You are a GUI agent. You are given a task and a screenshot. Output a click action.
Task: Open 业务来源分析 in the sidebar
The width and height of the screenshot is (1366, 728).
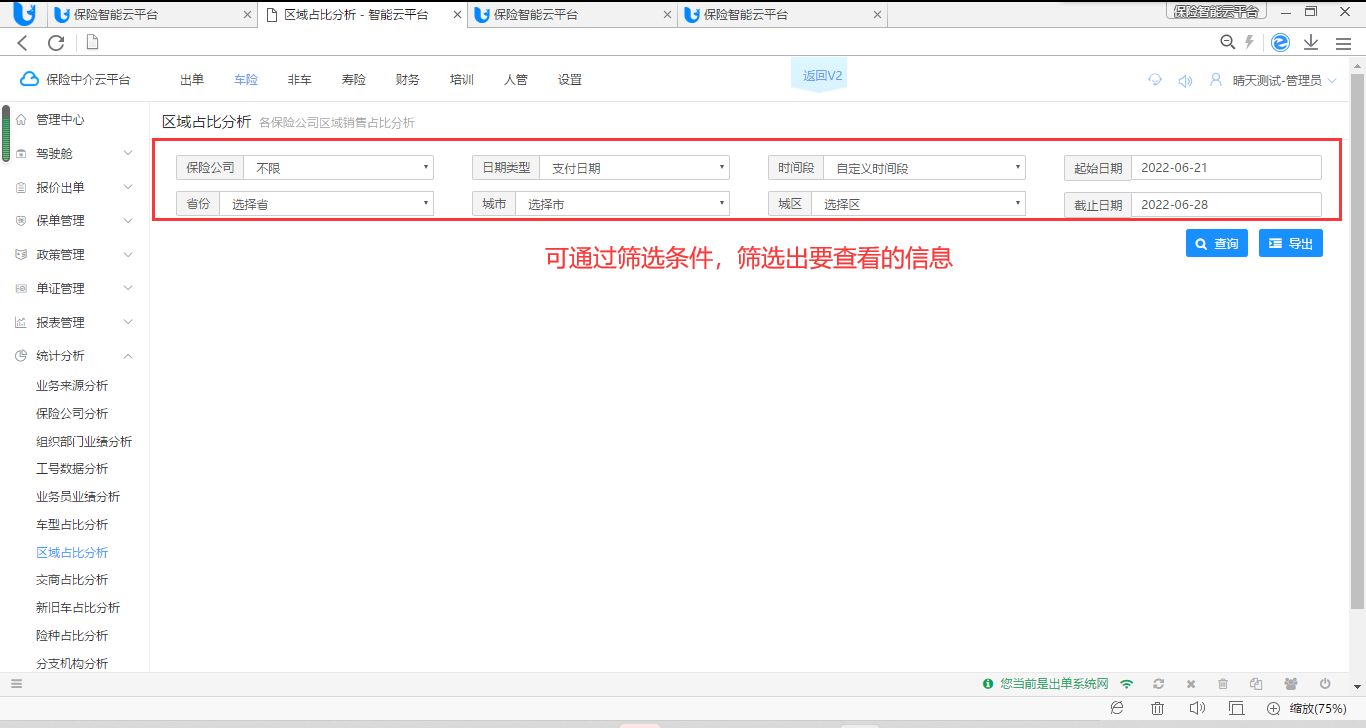pyautogui.click(x=72, y=385)
